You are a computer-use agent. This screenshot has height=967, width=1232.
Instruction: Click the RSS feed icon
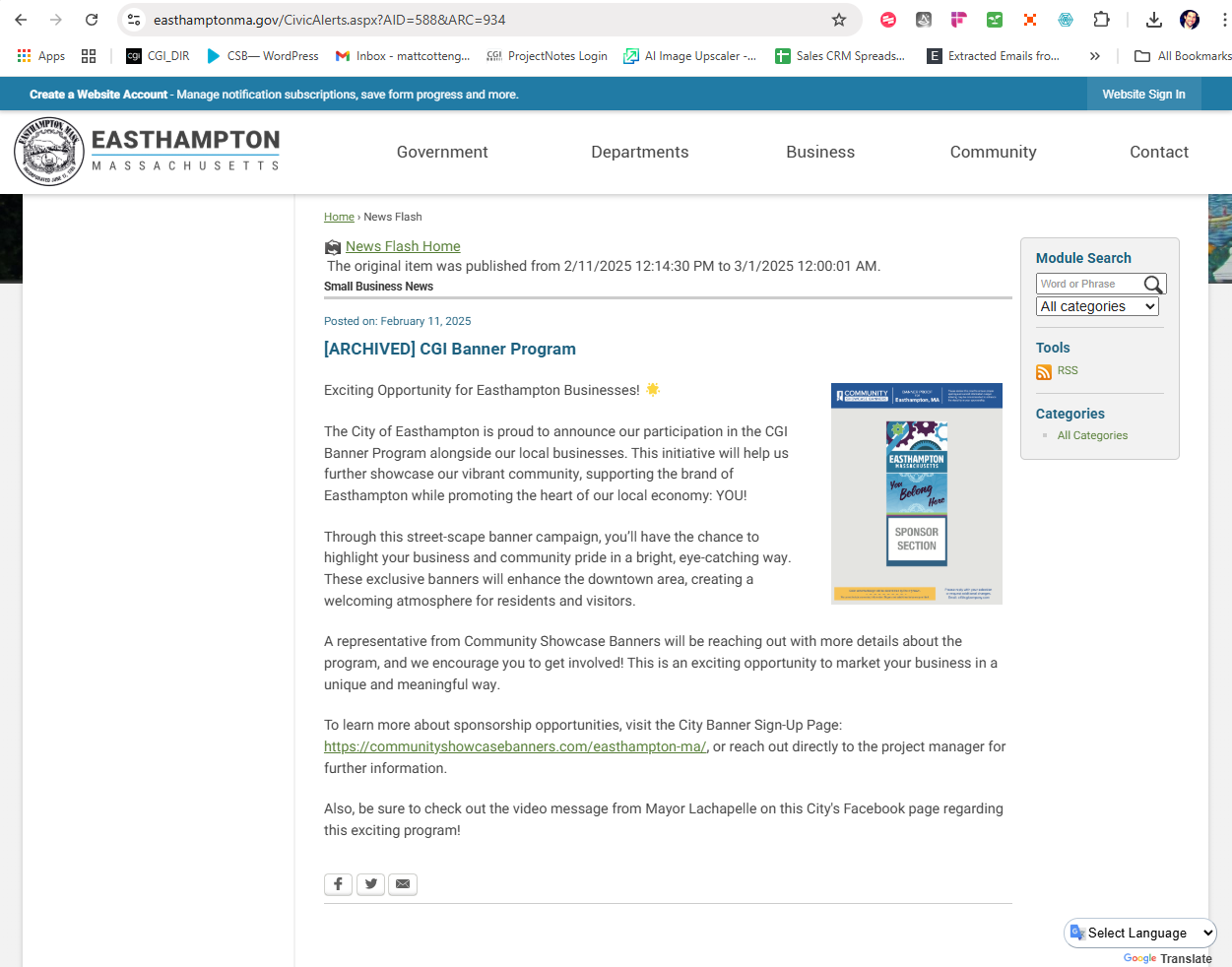pyautogui.click(x=1044, y=372)
